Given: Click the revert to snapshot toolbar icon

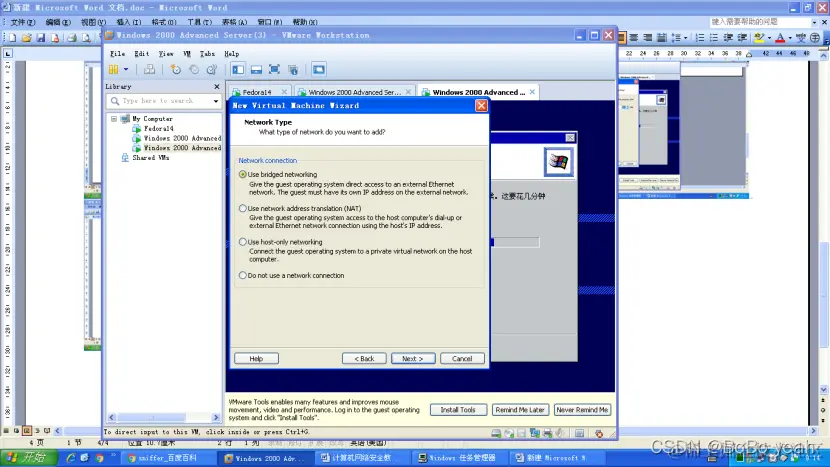Looking at the screenshot, I should pos(194,69).
